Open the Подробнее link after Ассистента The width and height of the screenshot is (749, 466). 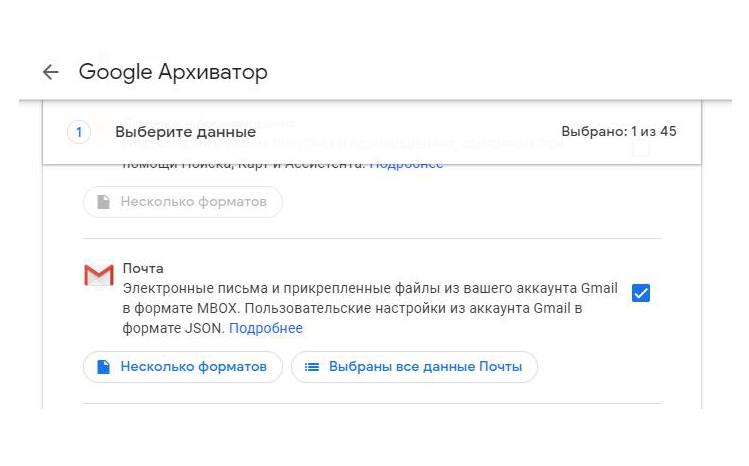[x=406, y=164]
